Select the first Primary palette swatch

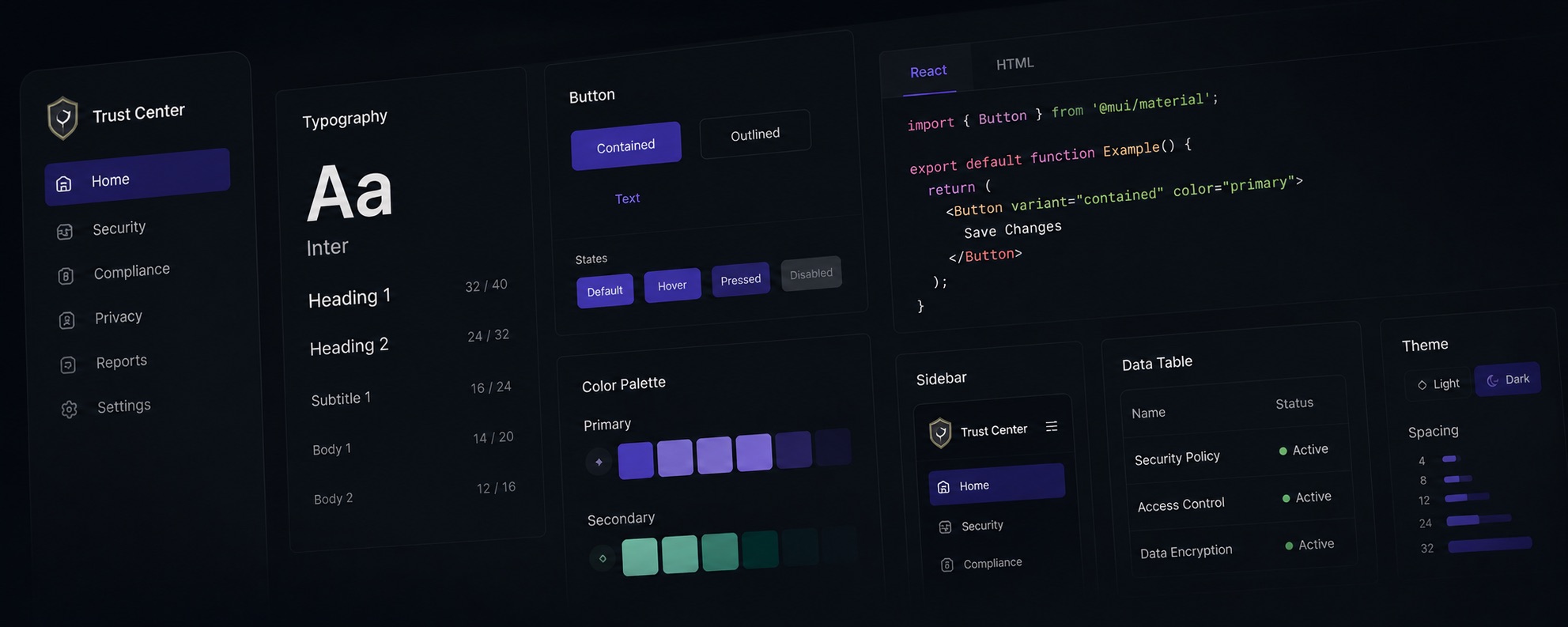[x=636, y=460]
